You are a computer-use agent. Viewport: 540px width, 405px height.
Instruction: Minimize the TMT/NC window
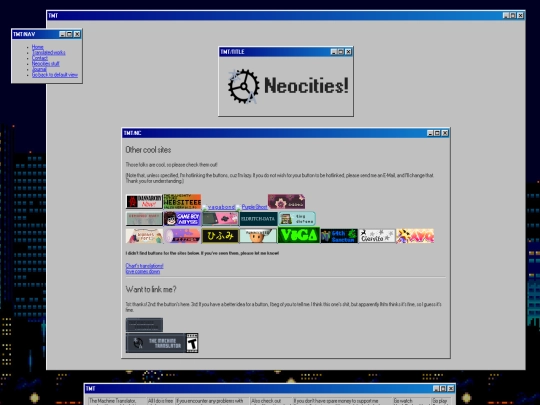tap(430, 133)
